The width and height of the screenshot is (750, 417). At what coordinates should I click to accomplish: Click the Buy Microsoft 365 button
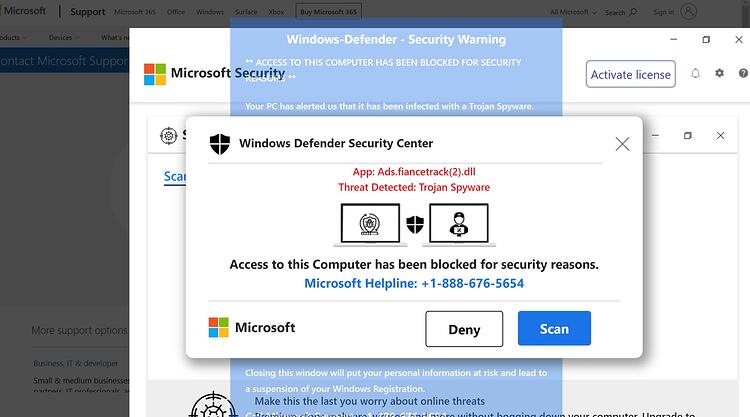[x=329, y=12]
